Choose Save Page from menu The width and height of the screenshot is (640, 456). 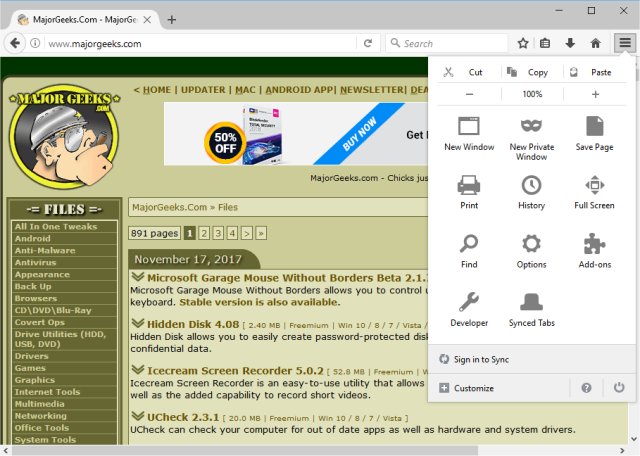coord(594,133)
